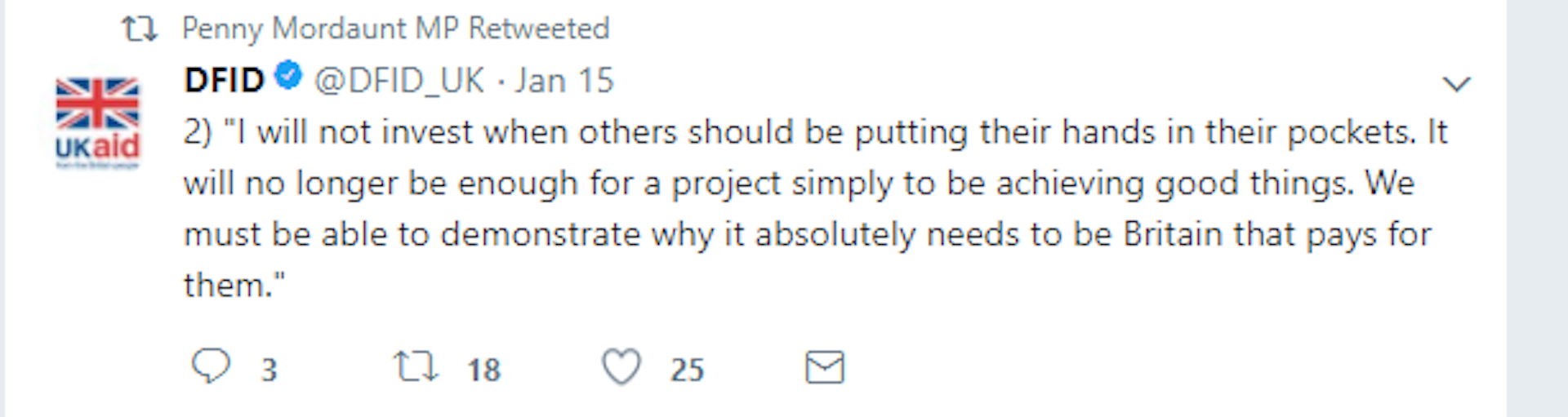
Task: Click the reply speech bubble icon
Action: [x=211, y=366]
